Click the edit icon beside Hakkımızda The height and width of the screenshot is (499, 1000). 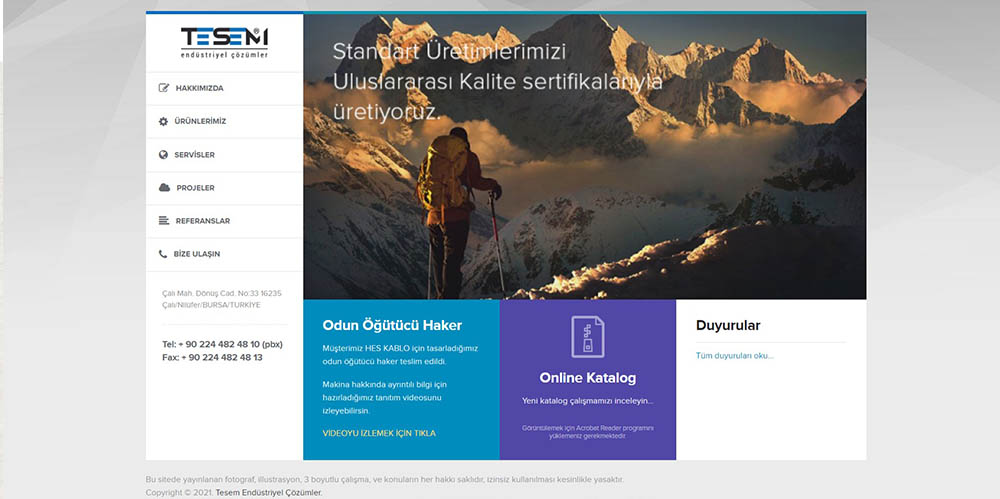(164, 88)
